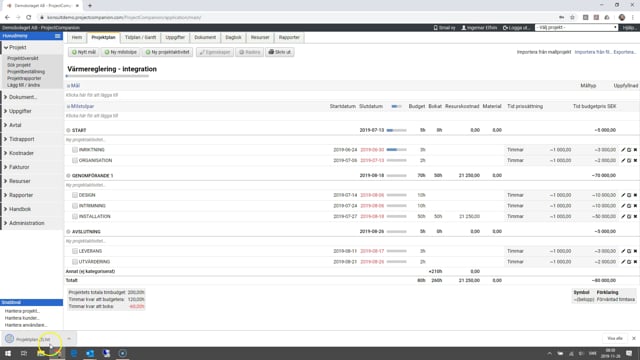
Task: Tick the INTRIMNING activity checkbox
Action: (75, 206)
